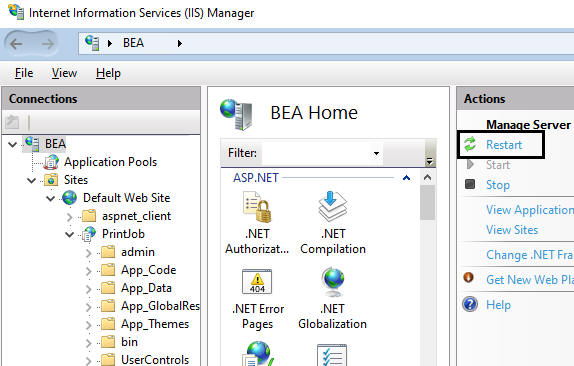Click the black Stop server icon
Viewport: 574px width, 366px height.
pyautogui.click(x=470, y=184)
